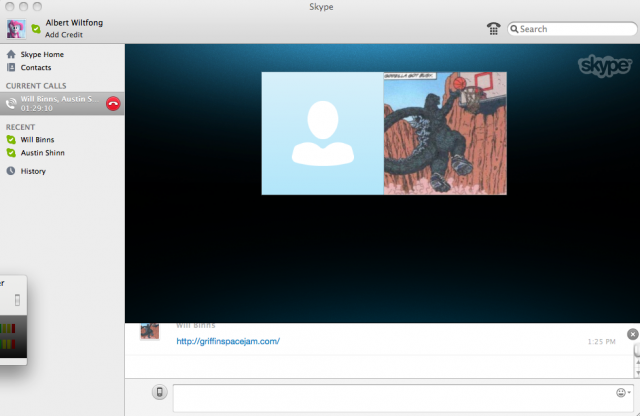Open the griffinspacejam.com link
The height and width of the screenshot is (416, 640).
tap(228, 341)
